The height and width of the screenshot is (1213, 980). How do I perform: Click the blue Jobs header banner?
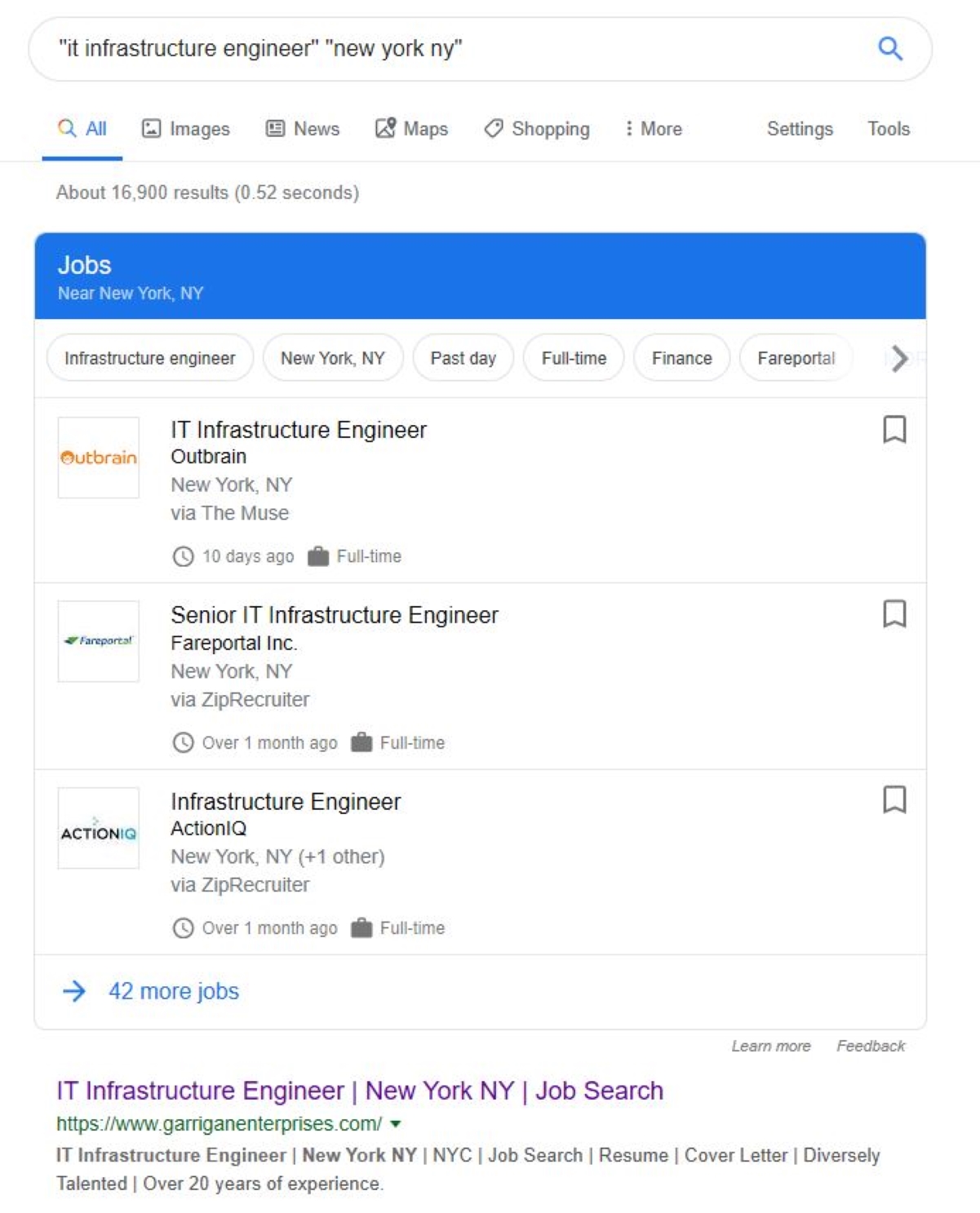tap(480, 276)
